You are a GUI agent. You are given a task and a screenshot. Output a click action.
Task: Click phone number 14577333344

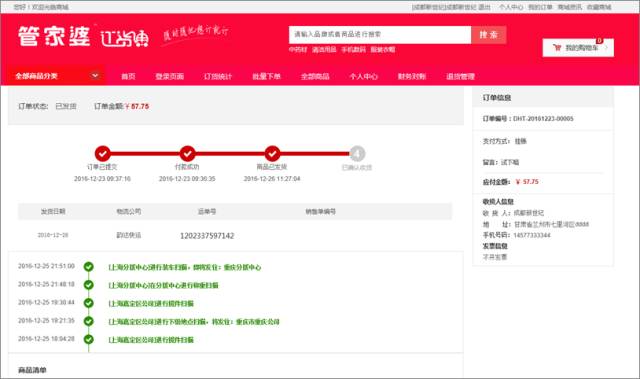pos(532,235)
